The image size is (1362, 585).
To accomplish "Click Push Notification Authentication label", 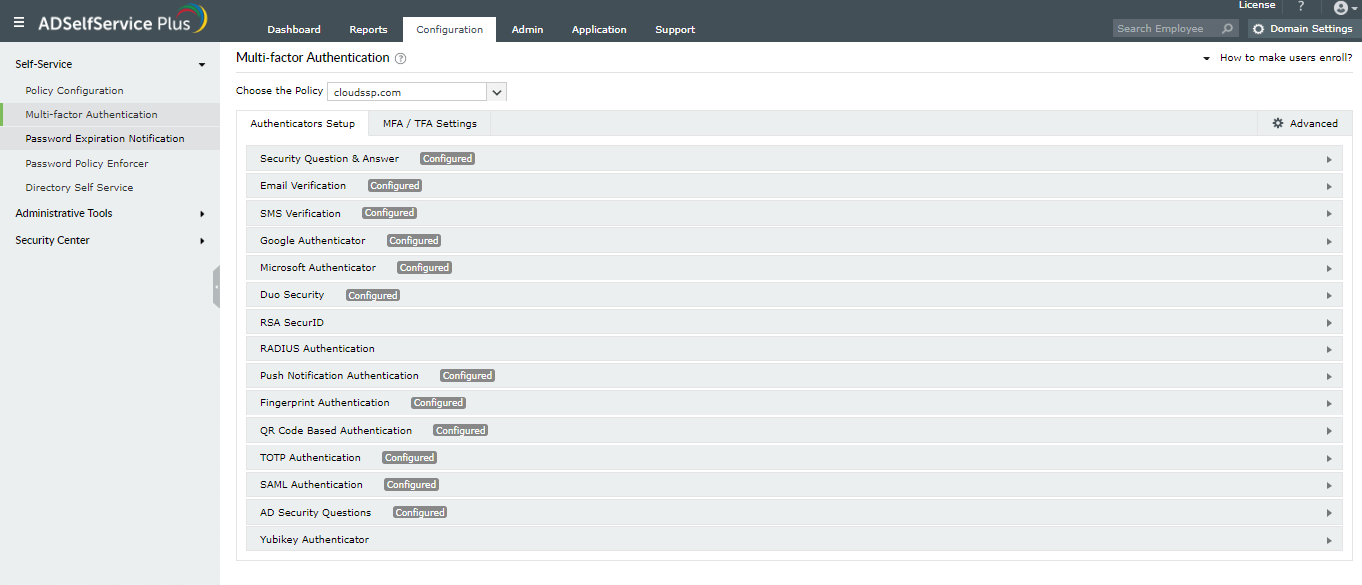I will point(339,376).
